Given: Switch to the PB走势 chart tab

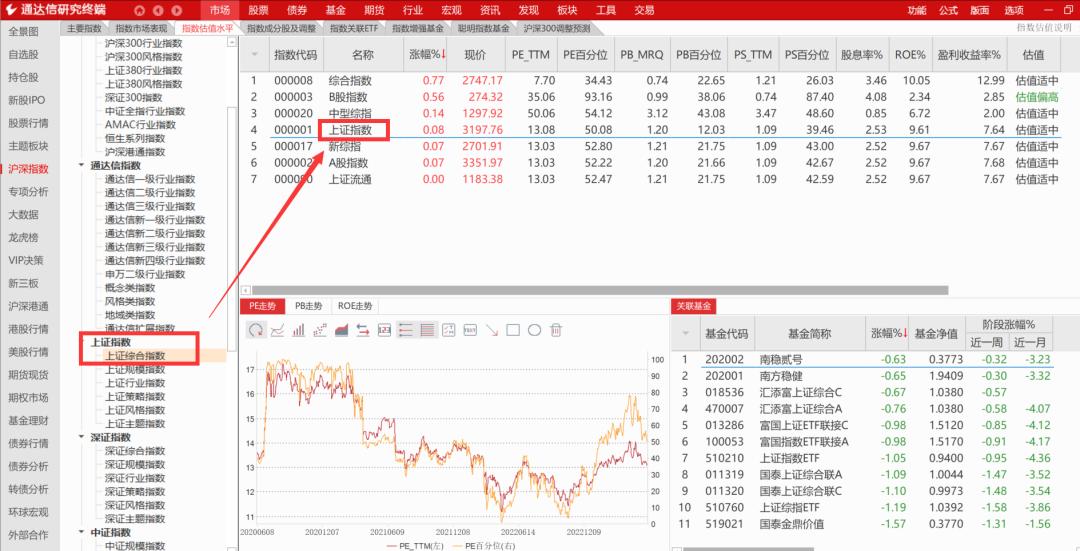Looking at the screenshot, I should (x=309, y=306).
